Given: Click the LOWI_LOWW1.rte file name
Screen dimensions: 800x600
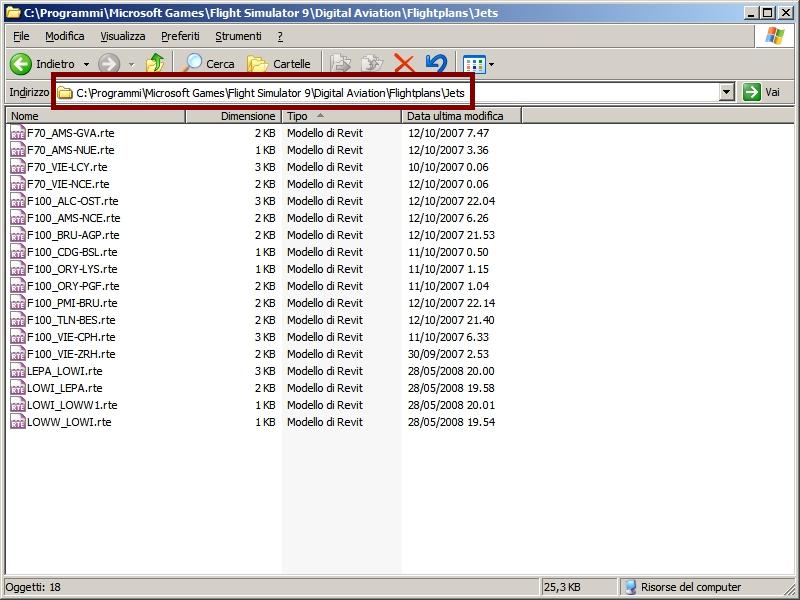Looking at the screenshot, I should pyautogui.click(x=72, y=405).
